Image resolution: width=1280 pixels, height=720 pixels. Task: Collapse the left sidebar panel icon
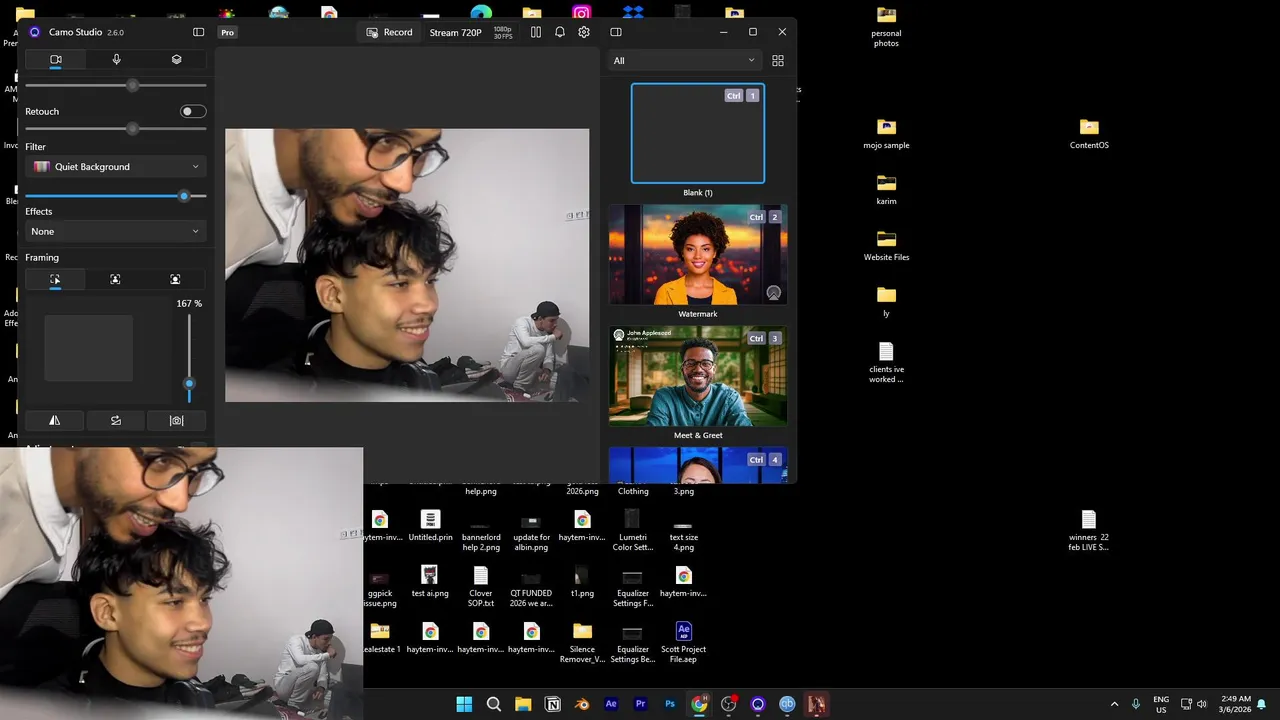click(198, 32)
